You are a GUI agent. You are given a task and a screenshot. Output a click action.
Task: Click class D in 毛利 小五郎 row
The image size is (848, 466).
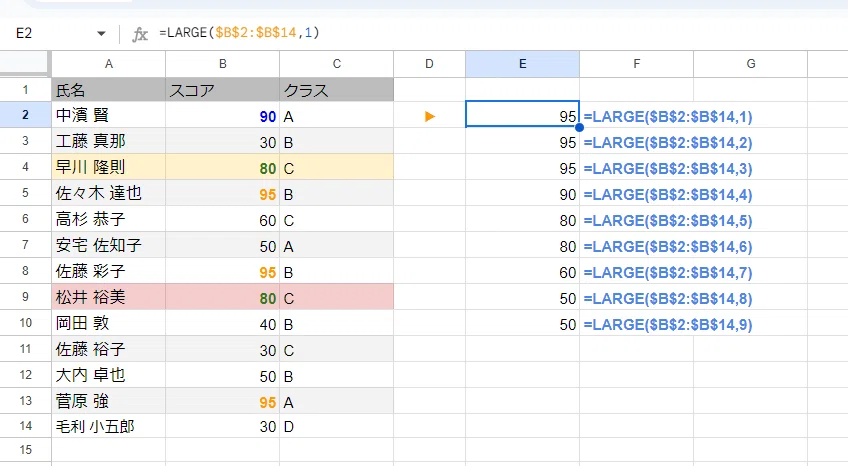point(337,426)
